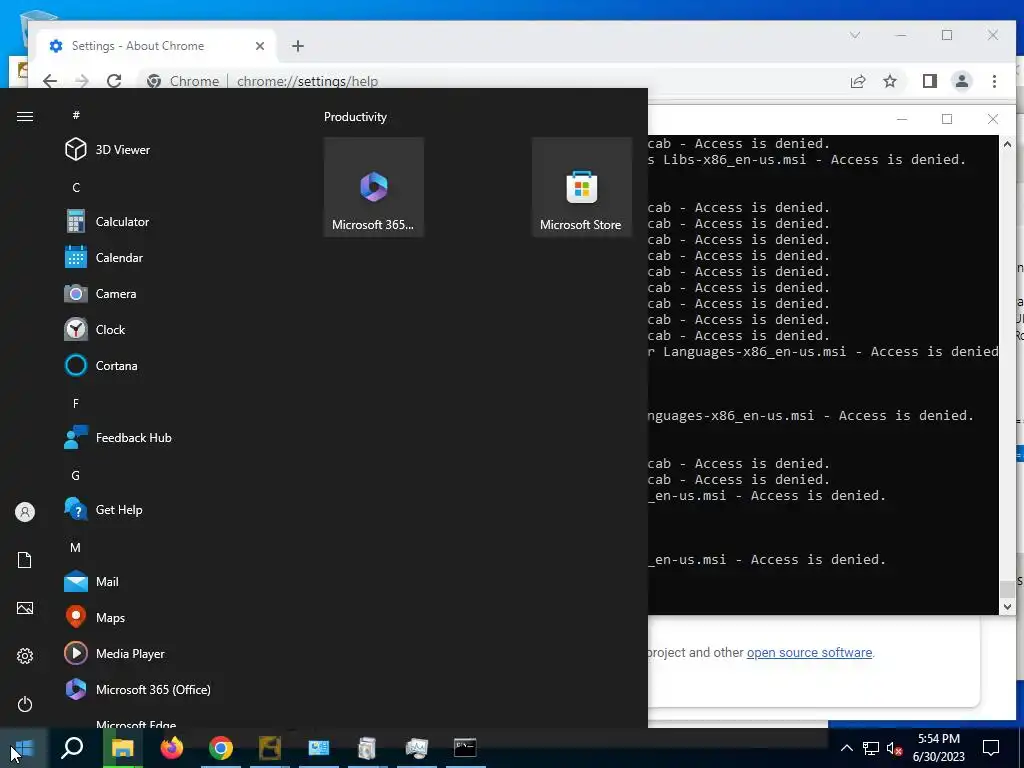Open File Explorer from the taskbar
The height and width of the screenshot is (768, 1024).
tap(122, 748)
